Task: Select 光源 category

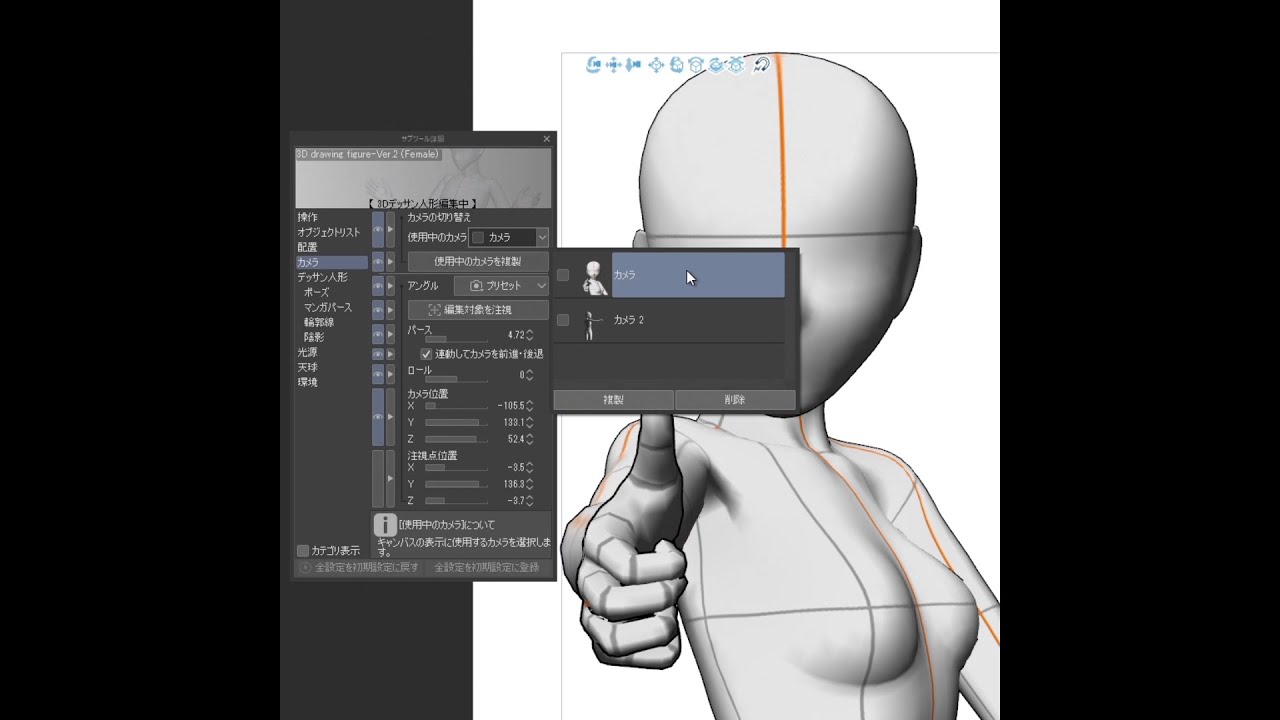Action: pyautogui.click(x=307, y=352)
